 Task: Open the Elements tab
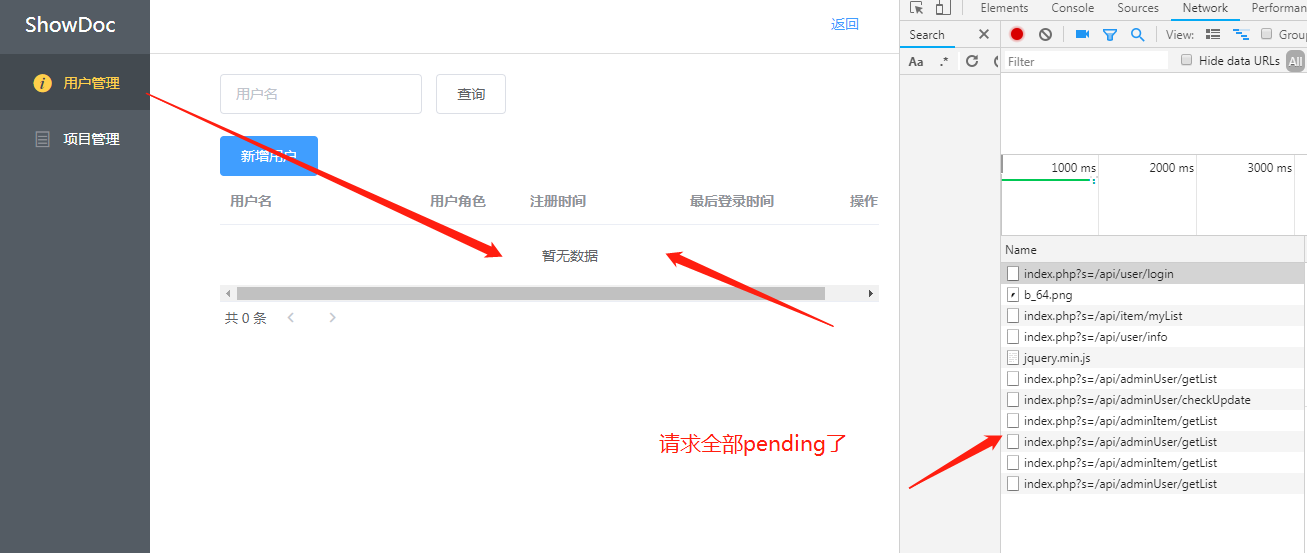(1004, 8)
